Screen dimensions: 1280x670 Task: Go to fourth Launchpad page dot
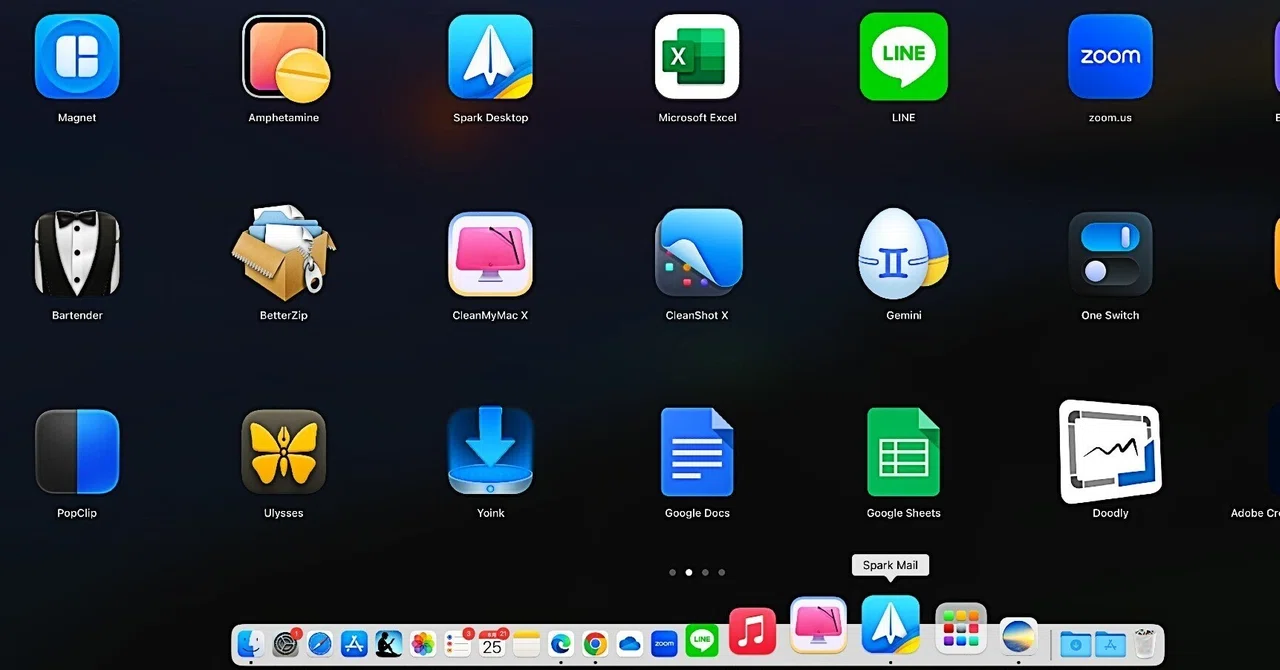pyautogui.click(x=722, y=573)
